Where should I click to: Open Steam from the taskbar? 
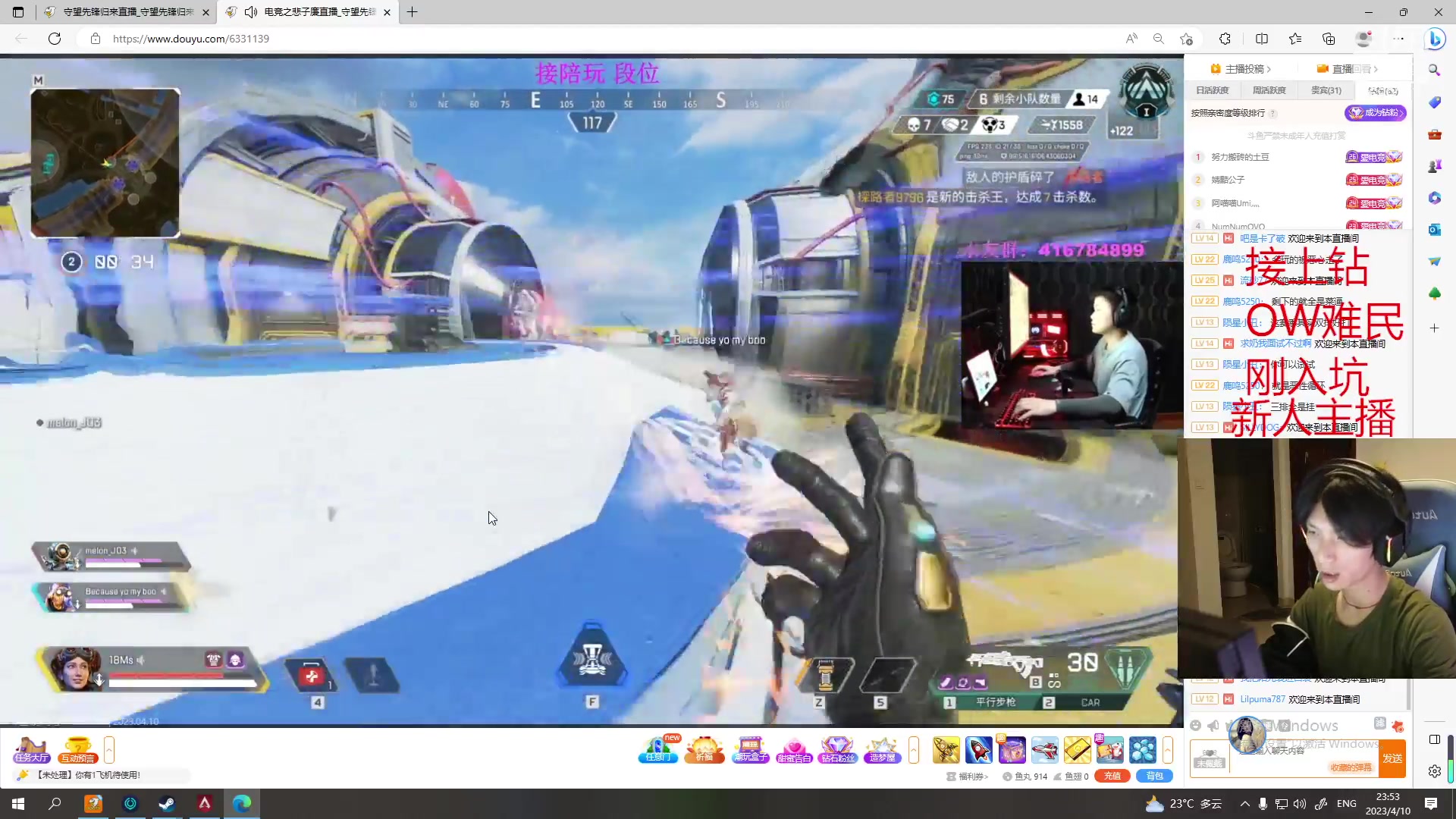[x=167, y=804]
